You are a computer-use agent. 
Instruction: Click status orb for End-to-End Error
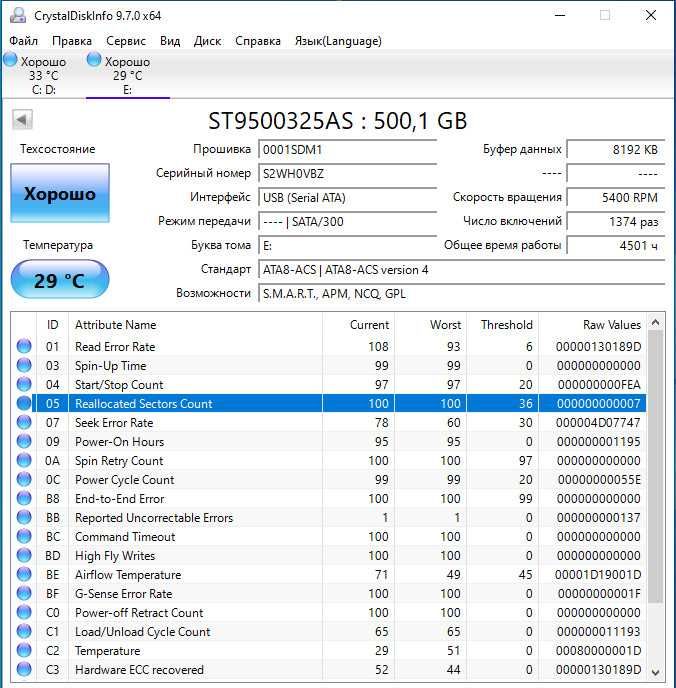(24, 498)
